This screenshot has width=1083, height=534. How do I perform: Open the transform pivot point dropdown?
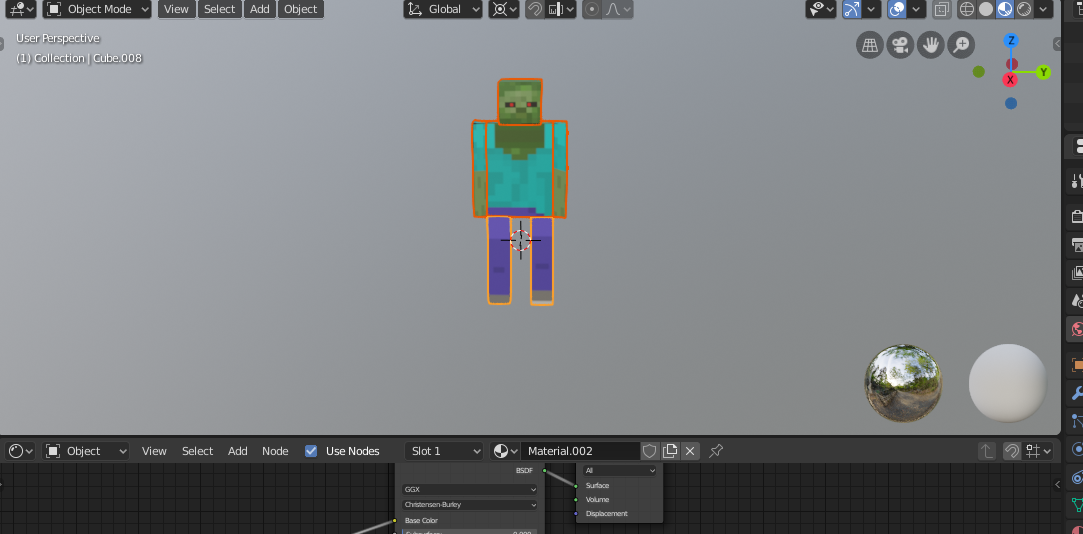click(505, 9)
